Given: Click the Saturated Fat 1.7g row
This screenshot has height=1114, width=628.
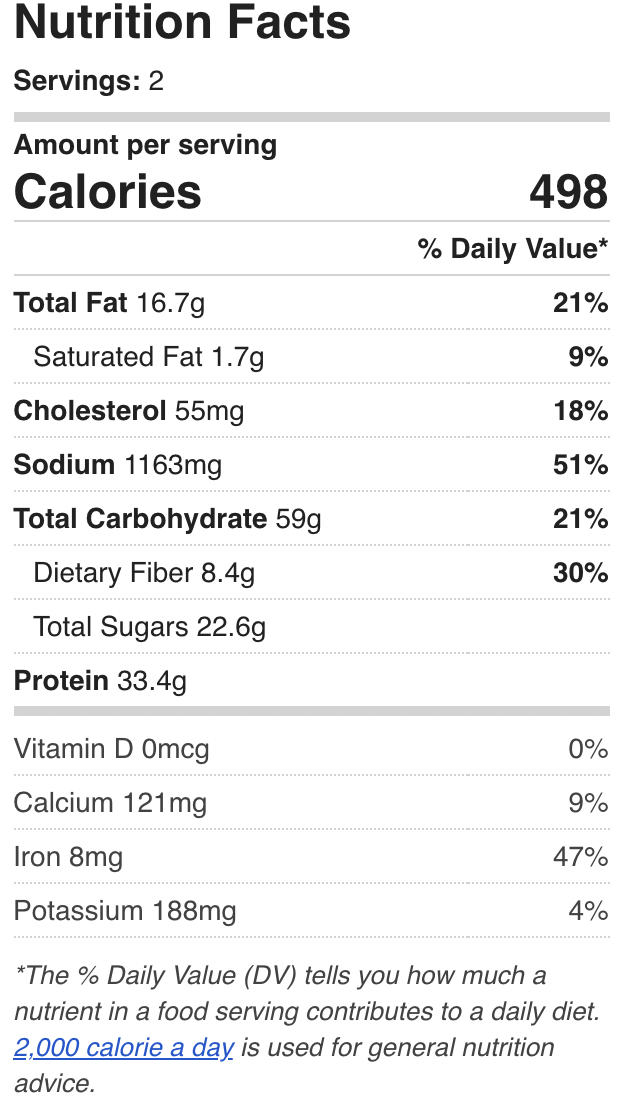Looking at the screenshot, I should click(x=311, y=357).
